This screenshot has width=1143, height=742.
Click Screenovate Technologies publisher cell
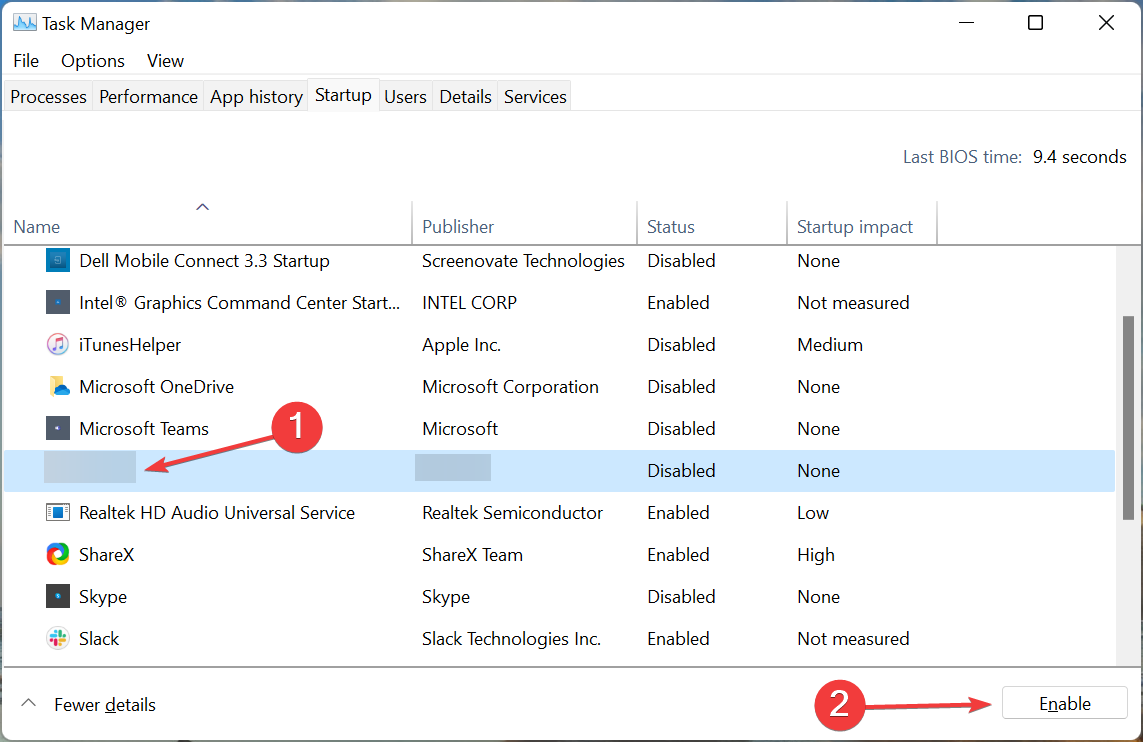coord(523,261)
